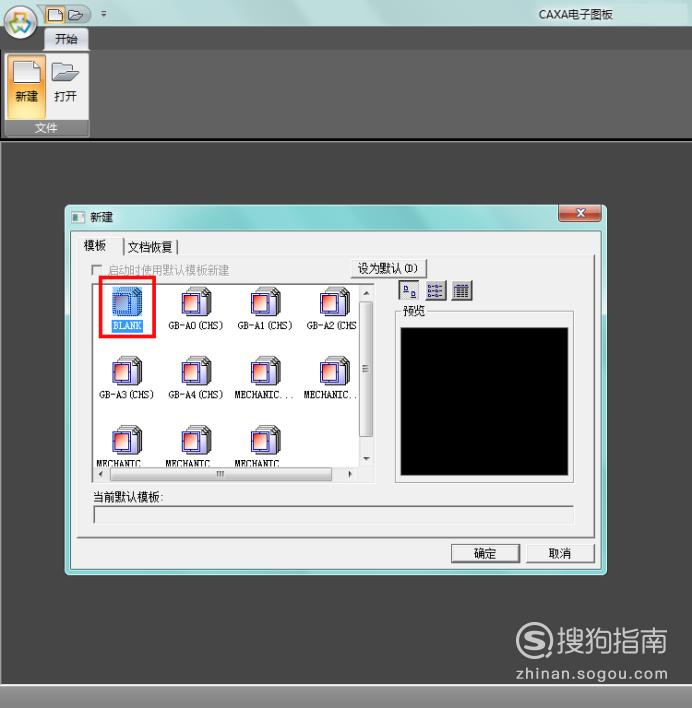Select the middle MECHANIC template in bottom row
Image resolution: width=692 pixels, height=708 pixels.
click(188, 446)
